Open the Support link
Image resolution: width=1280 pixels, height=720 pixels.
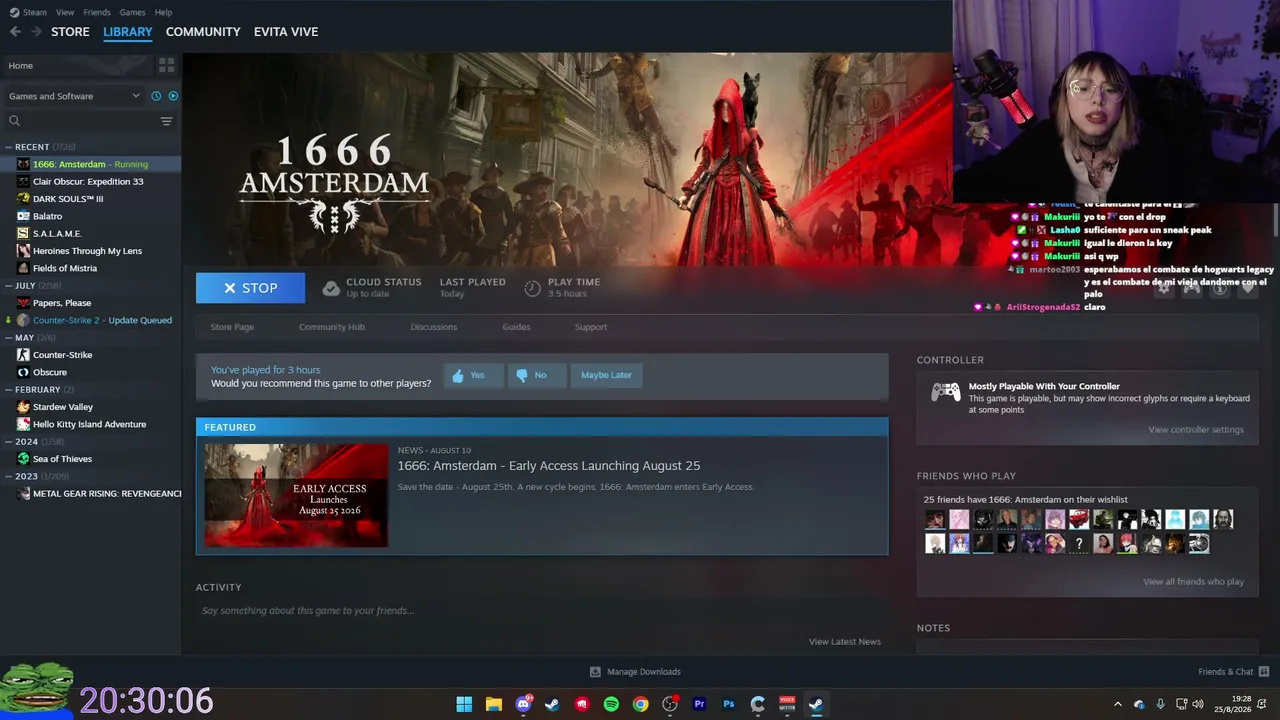tap(591, 327)
